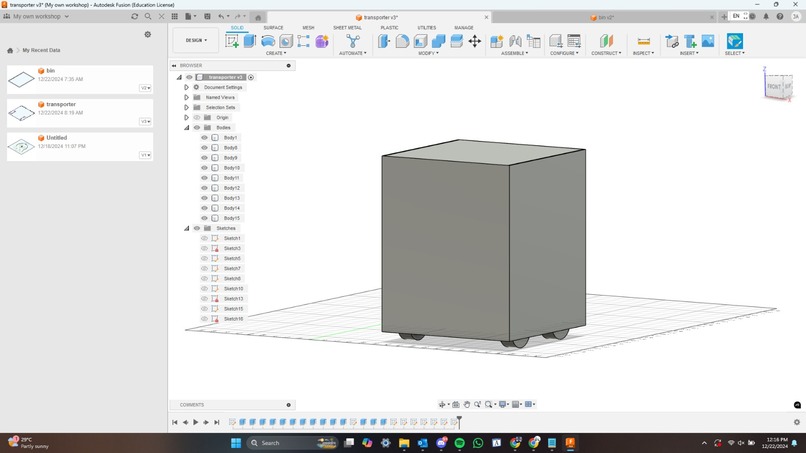Expand the Selection Sets node
This screenshot has height=453, width=806.
[187, 107]
